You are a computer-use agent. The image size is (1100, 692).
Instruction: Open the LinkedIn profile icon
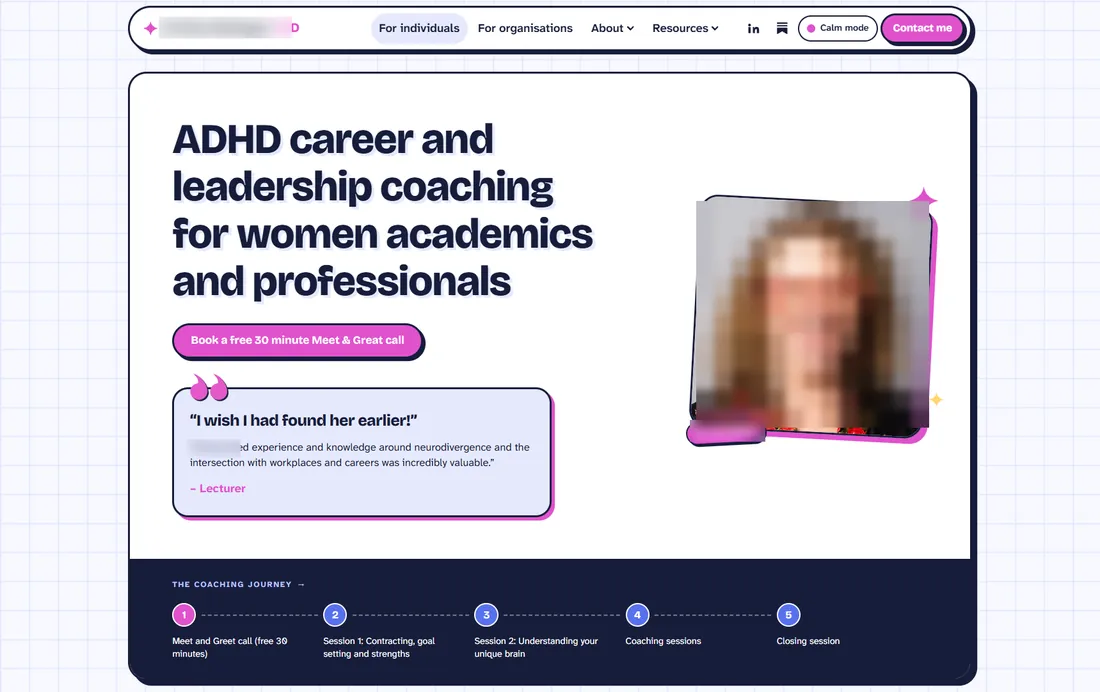click(x=753, y=29)
